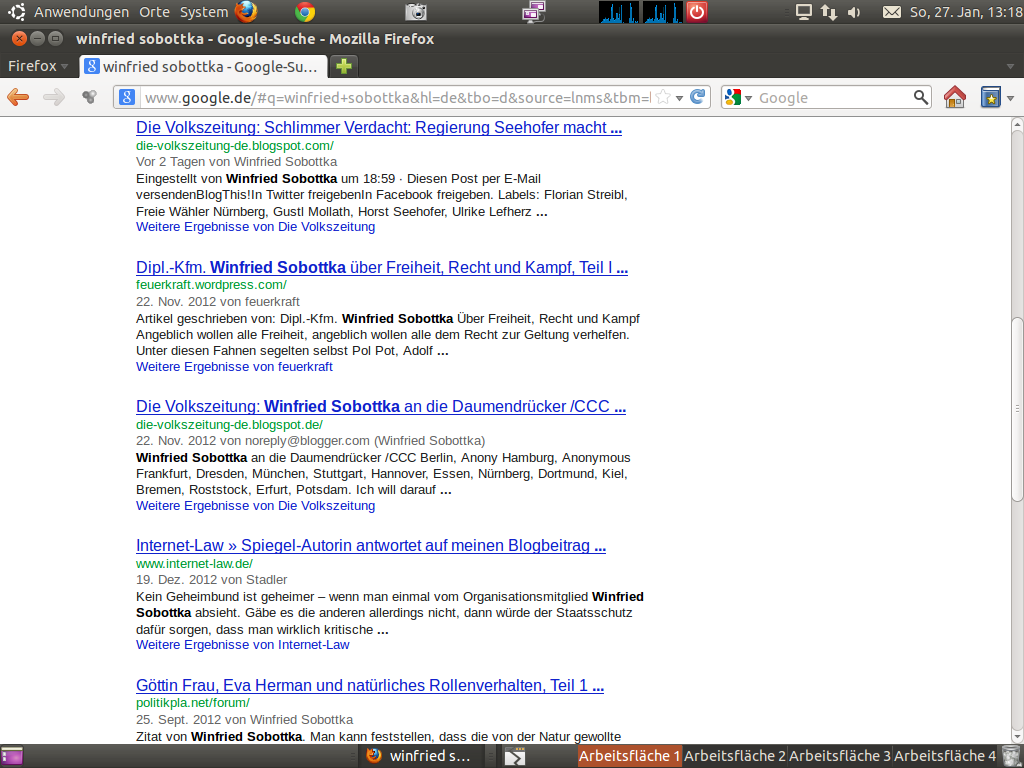1024x768 pixels.
Task: Open the clock showing So, 27. Jan
Action: click(966, 12)
